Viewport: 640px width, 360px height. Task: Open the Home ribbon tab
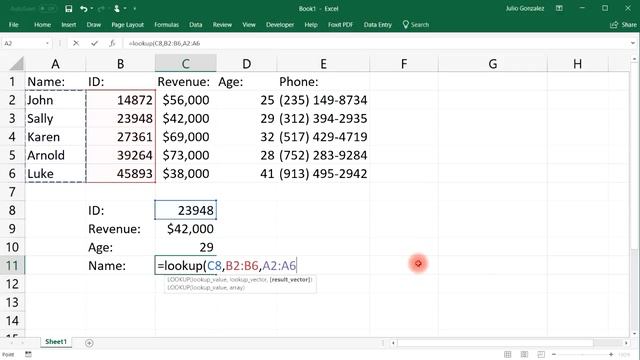click(42, 25)
